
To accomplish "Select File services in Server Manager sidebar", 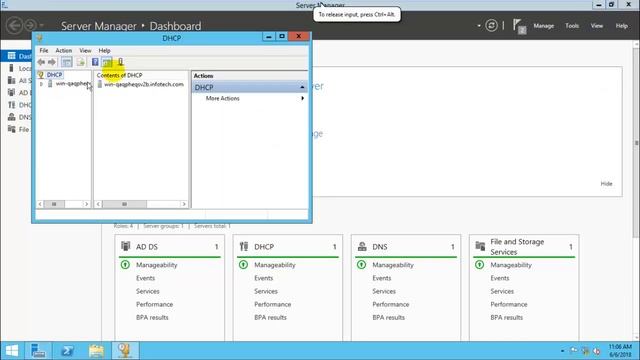I will (19, 129).
